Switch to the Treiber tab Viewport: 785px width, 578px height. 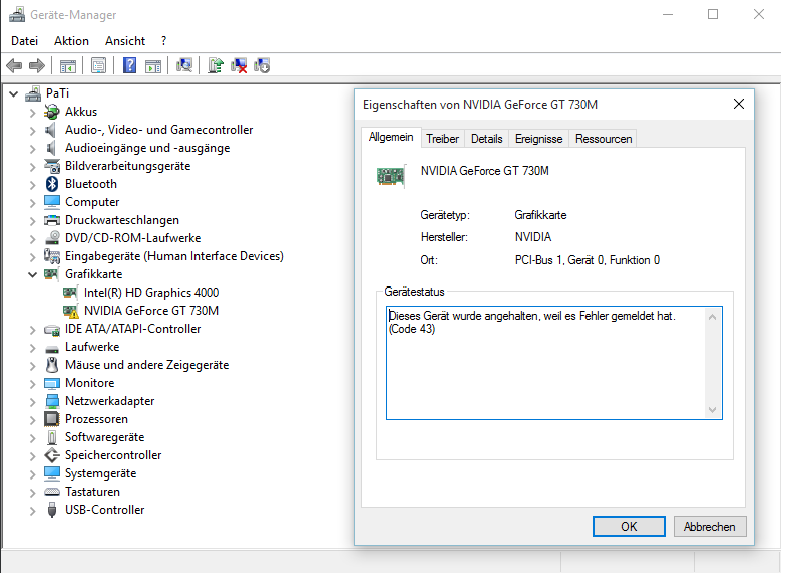[442, 139]
